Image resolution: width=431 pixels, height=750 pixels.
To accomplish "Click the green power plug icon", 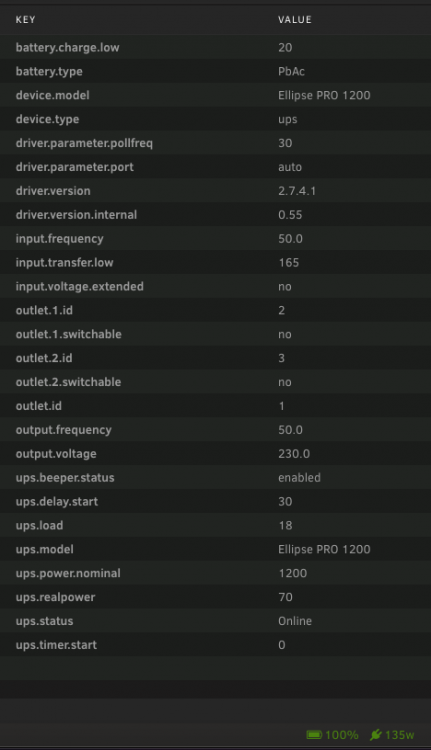I will tap(376, 734).
